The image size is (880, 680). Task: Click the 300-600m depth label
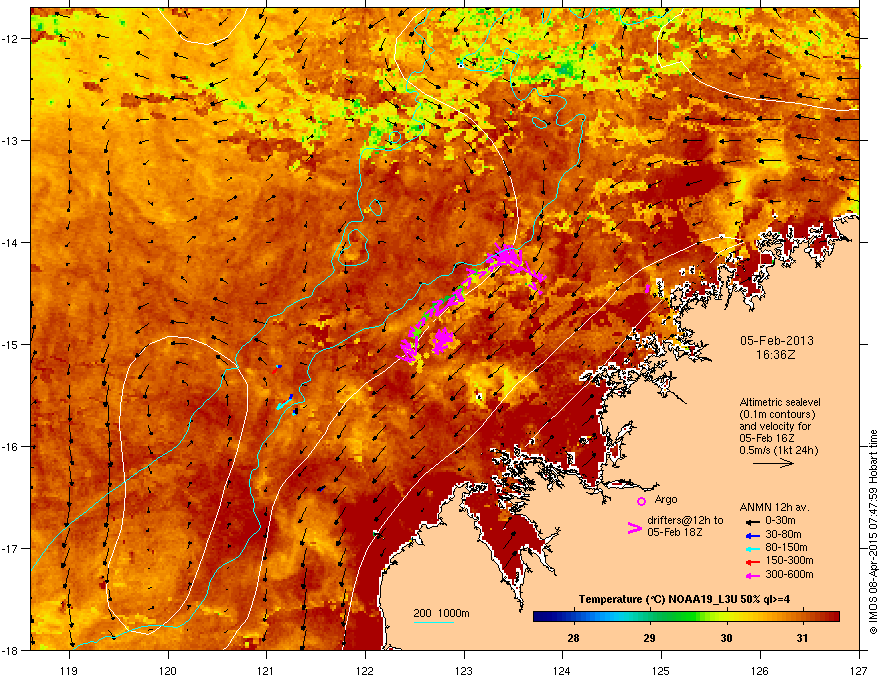(x=789, y=574)
